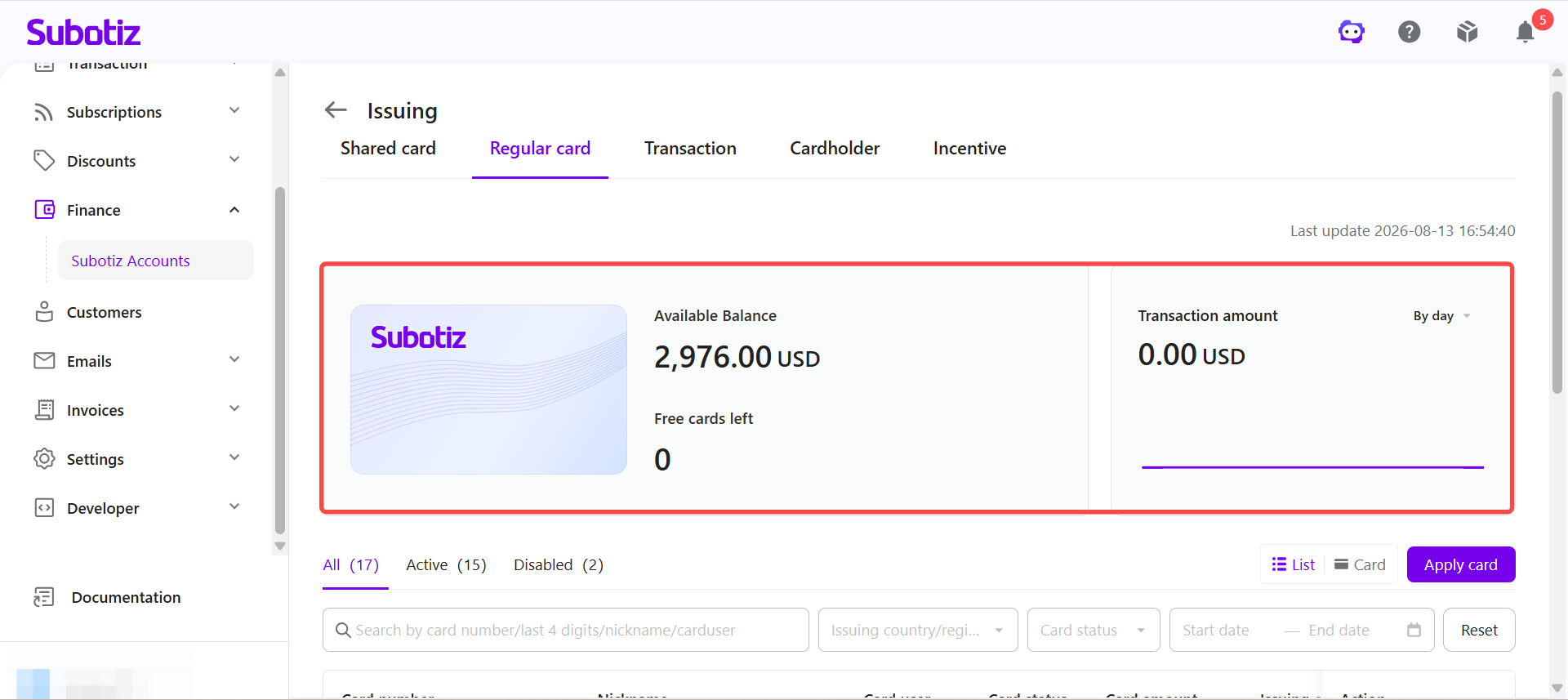The height and width of the screenshot is (700, 1568).
Task: Show All (17) cards filter
Action: point(351,564)
